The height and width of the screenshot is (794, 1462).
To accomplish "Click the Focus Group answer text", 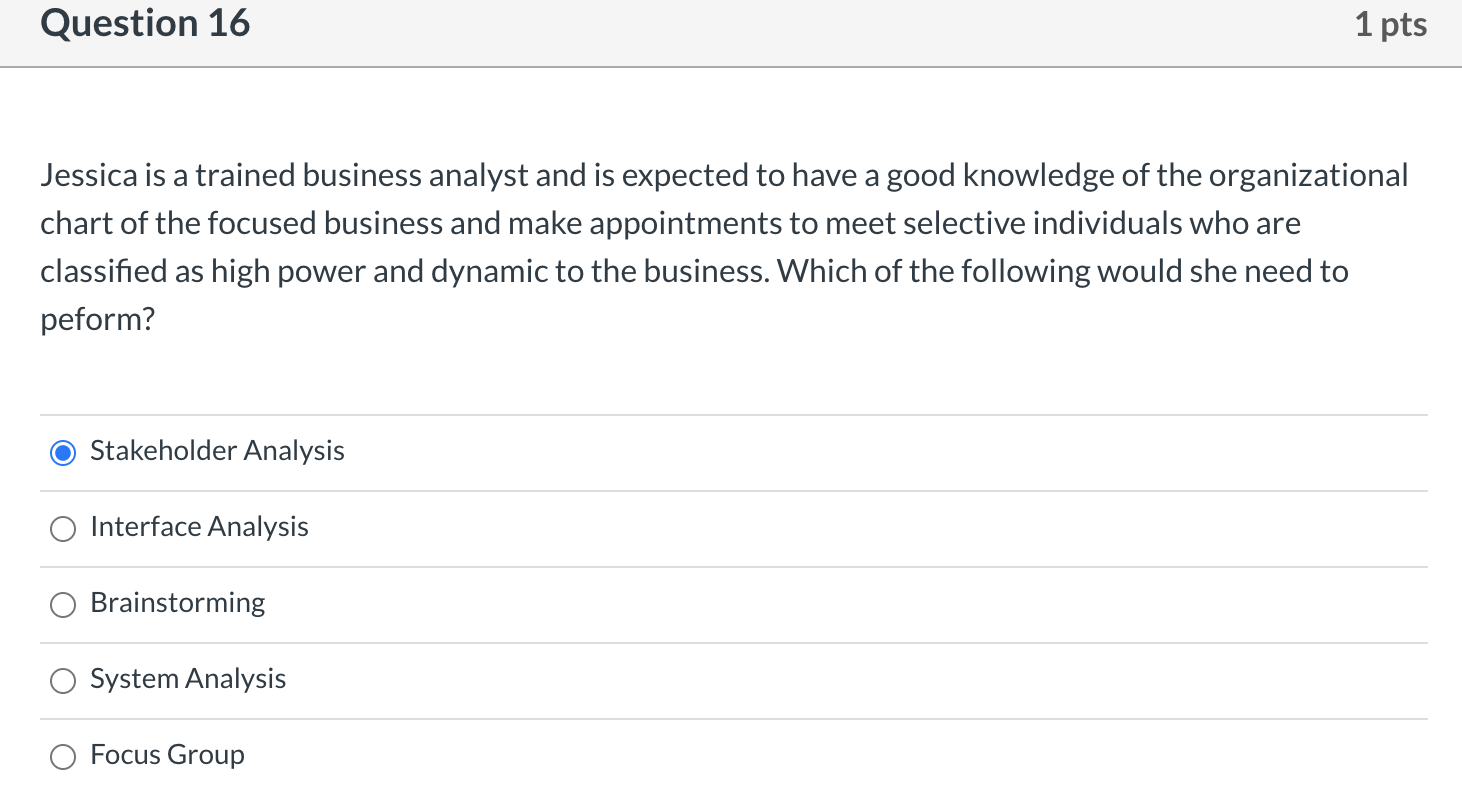I will pyautogui.click(x=166, y=755).
